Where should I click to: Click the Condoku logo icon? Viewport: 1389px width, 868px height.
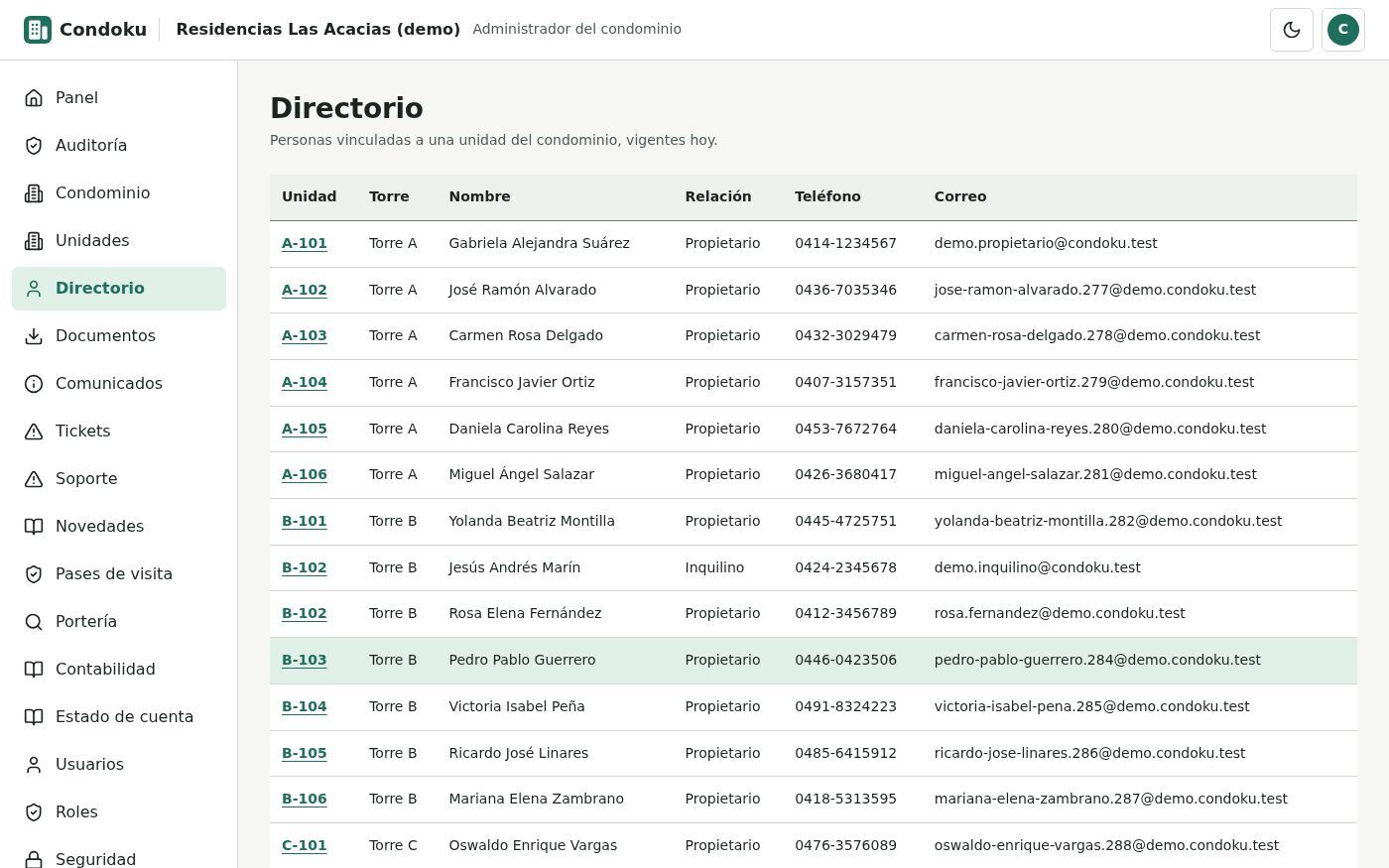click(38, 30)
